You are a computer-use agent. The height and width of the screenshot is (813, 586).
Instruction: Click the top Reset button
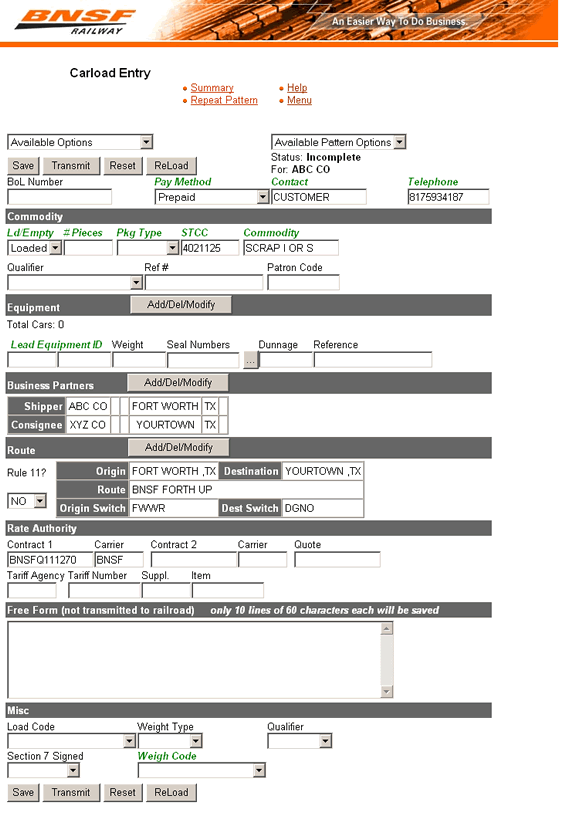[x=122, y=165]
